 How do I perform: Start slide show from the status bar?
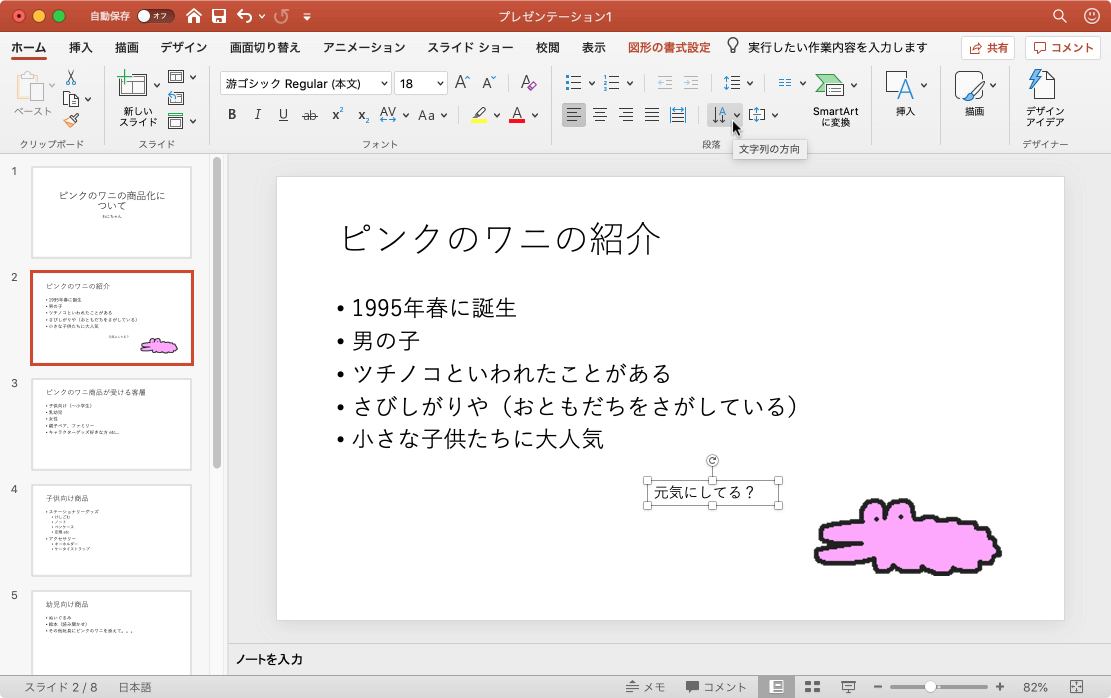click(x=848, y=686)
